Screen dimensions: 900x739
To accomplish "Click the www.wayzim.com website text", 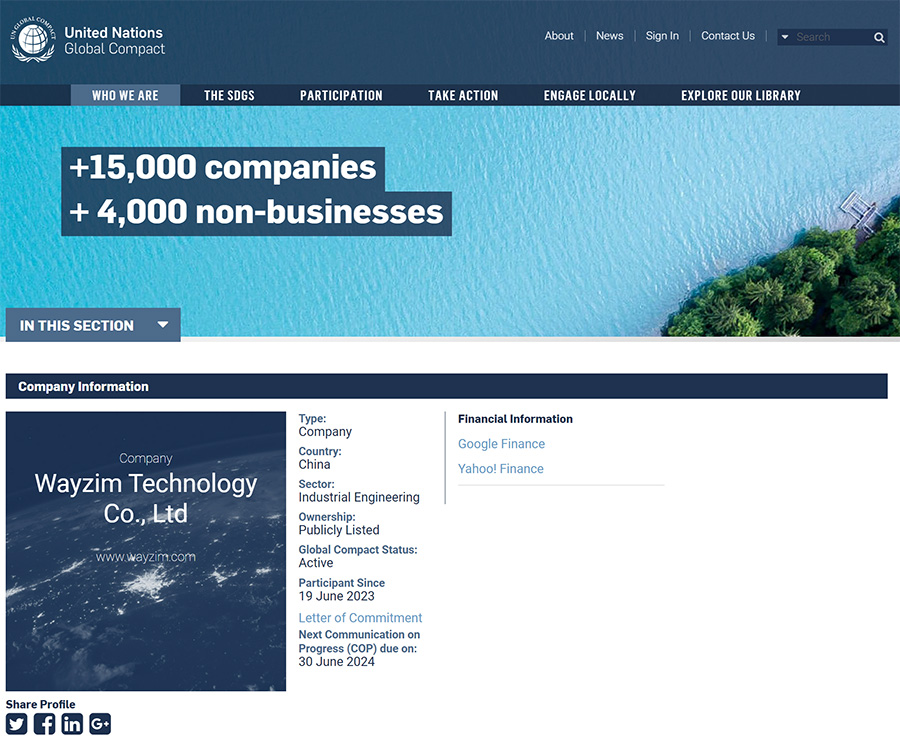I will [146, 557].
